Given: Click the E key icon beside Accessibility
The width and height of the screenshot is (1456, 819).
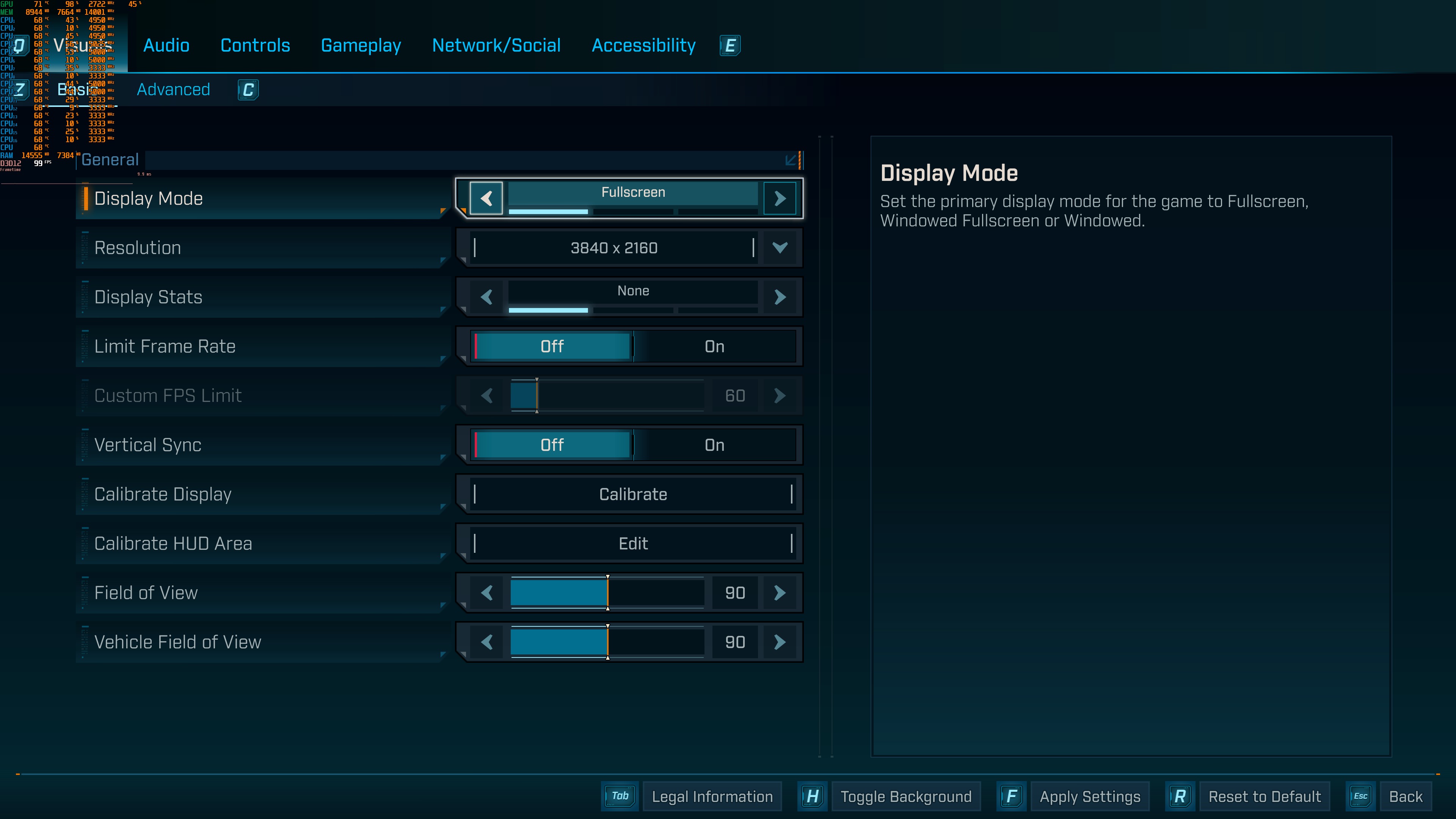Looking at the screenshot, I should click(730, 45).
